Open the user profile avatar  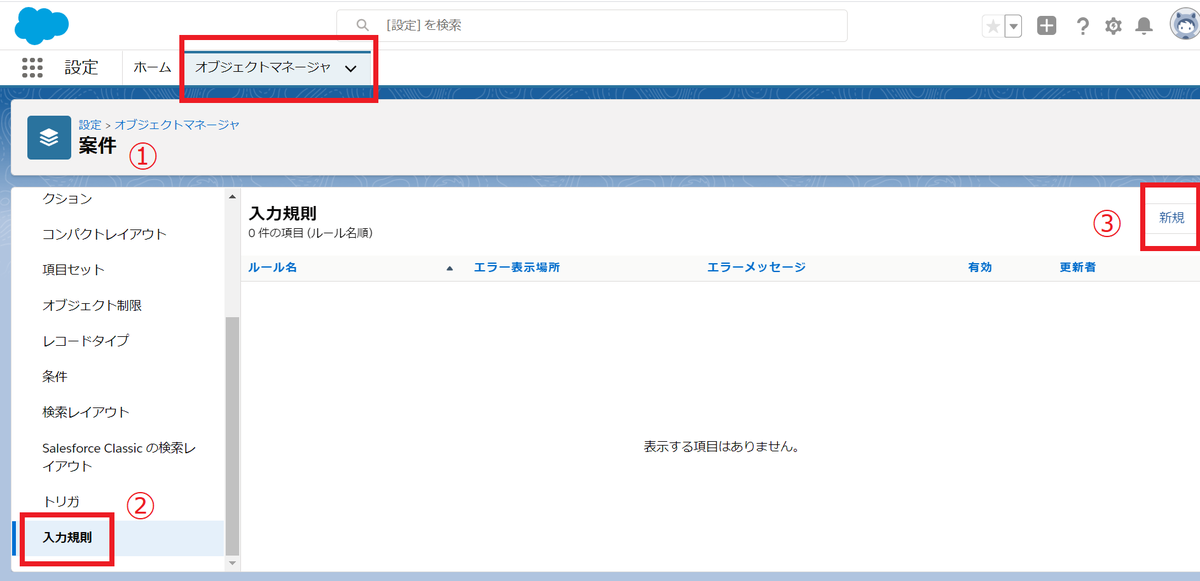pyautogui.click(x=1184, y=25)
